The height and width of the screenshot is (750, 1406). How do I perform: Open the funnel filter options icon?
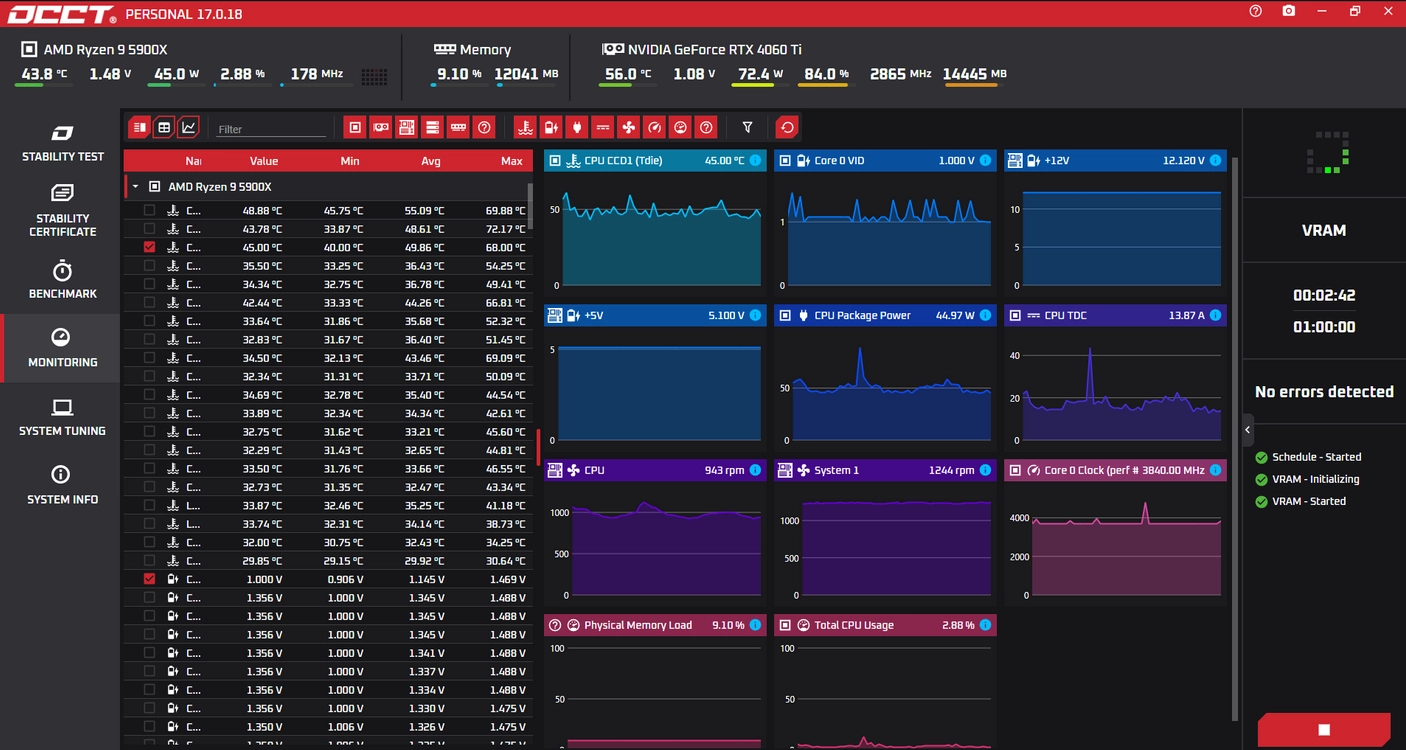click(x=747, y=127)
